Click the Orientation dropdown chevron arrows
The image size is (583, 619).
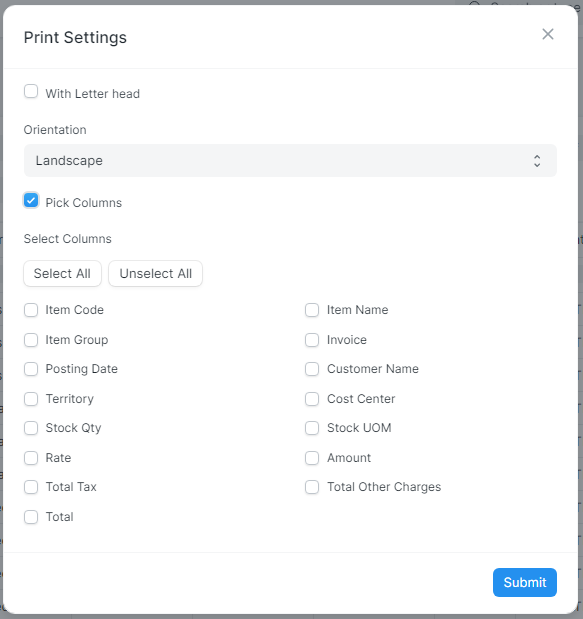click(537, 161)
